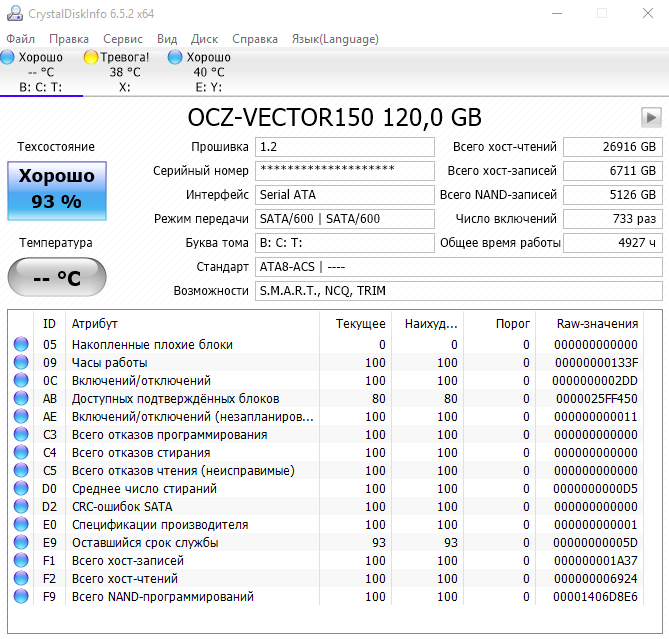Click the Буква тома field
The width and height of the screenshot is (669, 639).
pos(345,243)
